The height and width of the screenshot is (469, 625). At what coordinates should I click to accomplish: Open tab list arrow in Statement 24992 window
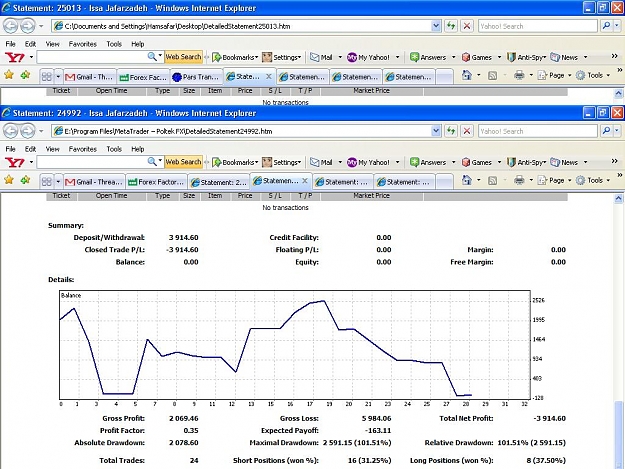tap(58, 182)
